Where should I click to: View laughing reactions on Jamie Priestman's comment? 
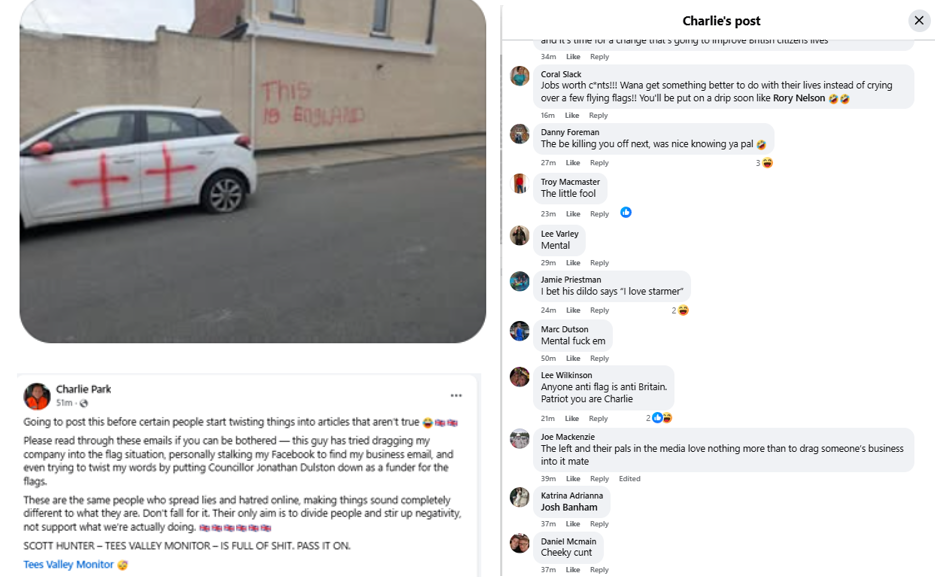681,311
